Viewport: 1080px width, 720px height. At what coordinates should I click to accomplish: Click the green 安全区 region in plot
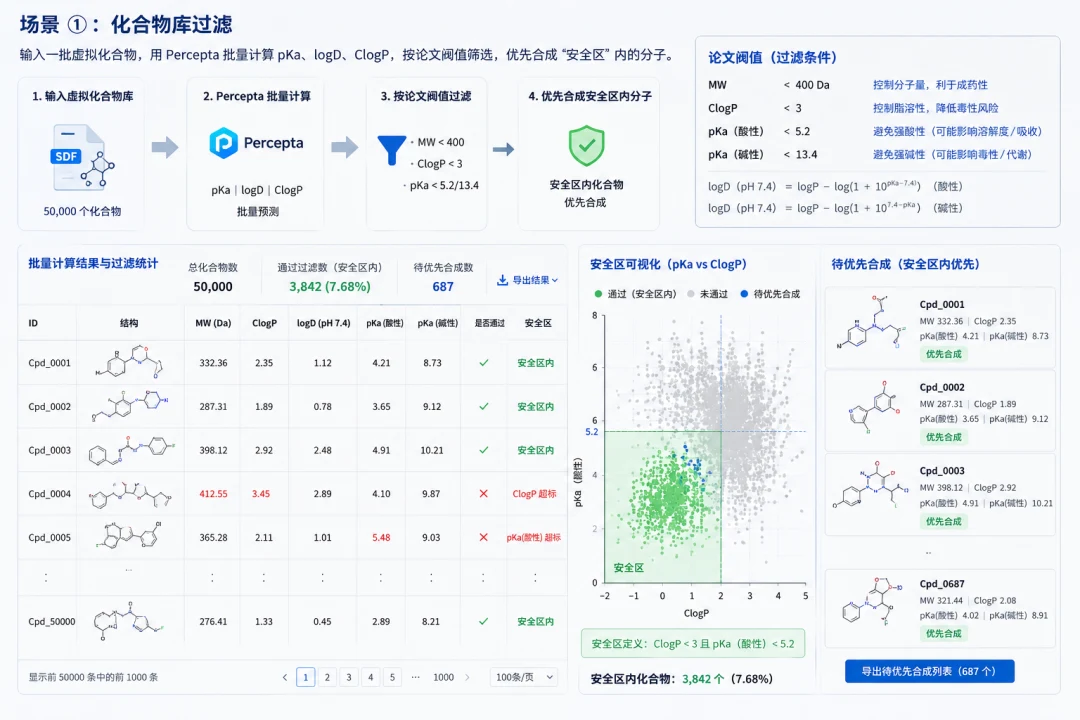click(663, 507)
